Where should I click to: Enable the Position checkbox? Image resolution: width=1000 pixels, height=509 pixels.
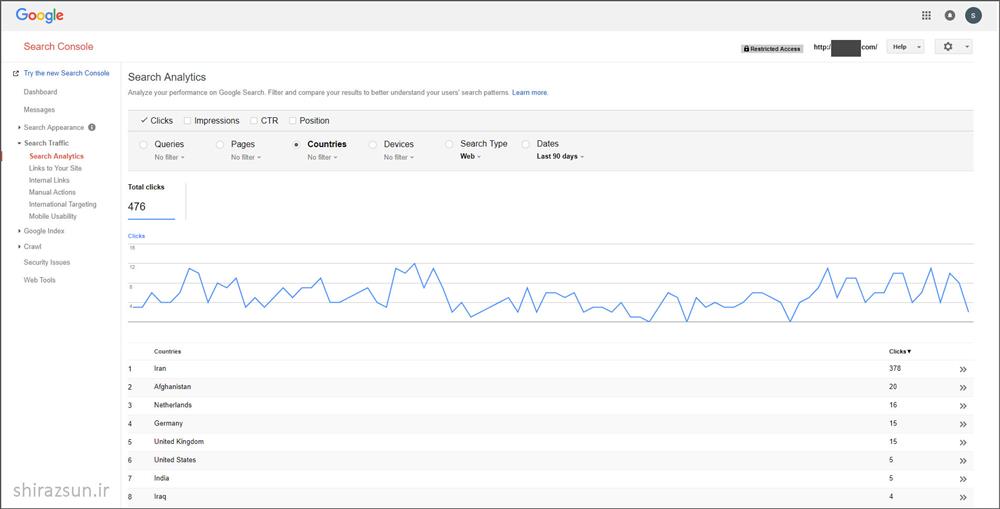[x=292, y=121]
